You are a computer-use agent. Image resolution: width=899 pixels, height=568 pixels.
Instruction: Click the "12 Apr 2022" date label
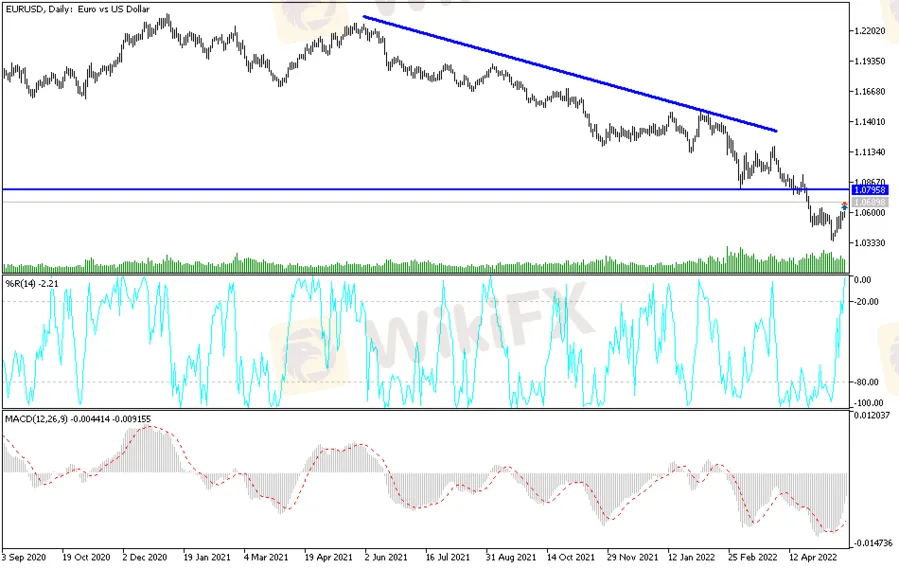[813, 557]
